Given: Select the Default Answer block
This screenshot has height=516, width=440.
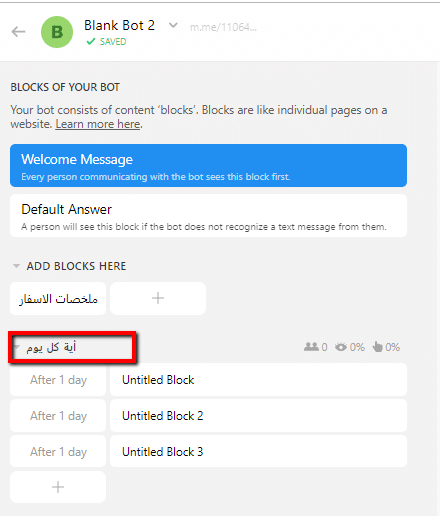Looking at the screenshot, I should coord(208,216).
